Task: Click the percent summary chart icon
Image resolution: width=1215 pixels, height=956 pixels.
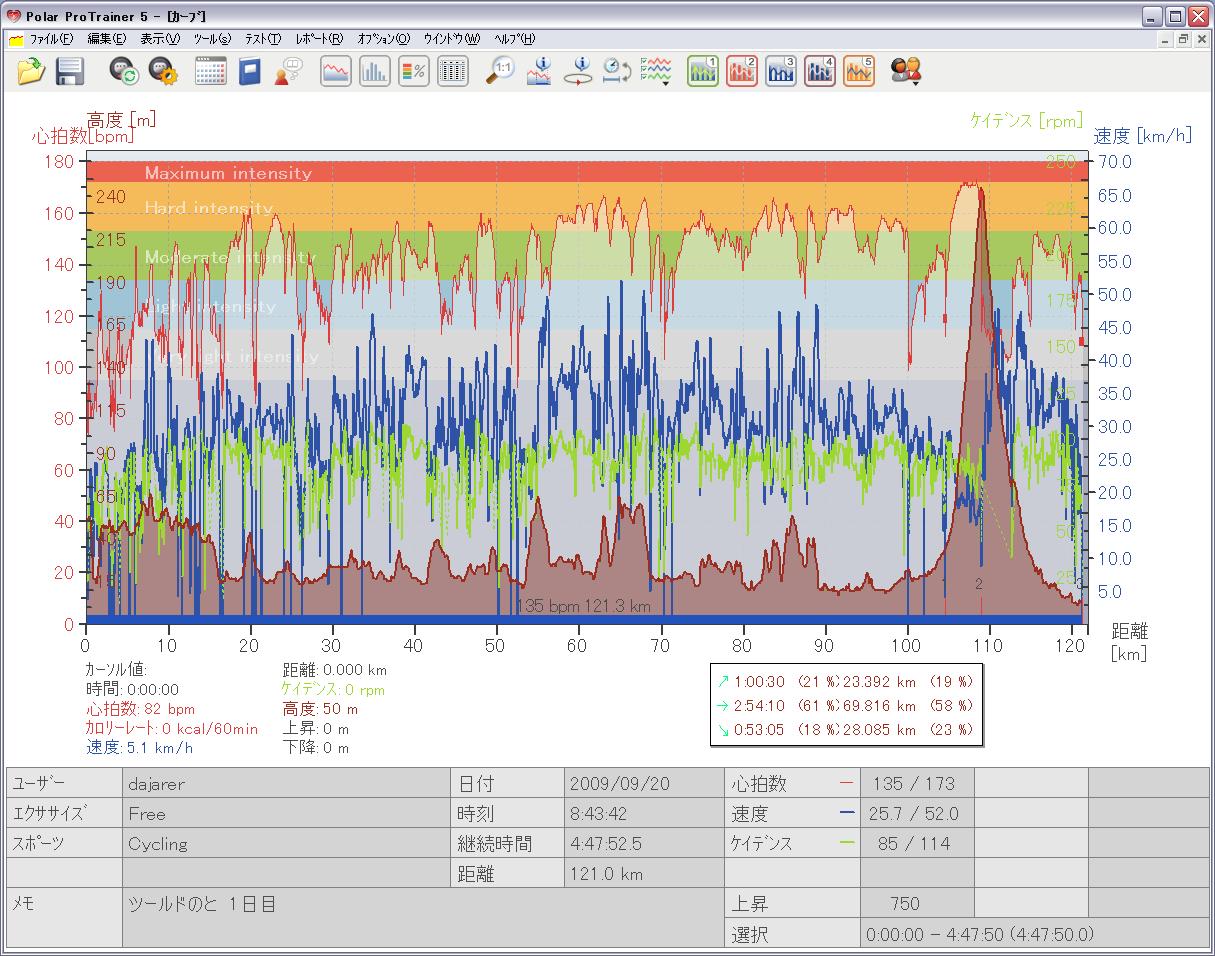Action: tap(414, 71)
